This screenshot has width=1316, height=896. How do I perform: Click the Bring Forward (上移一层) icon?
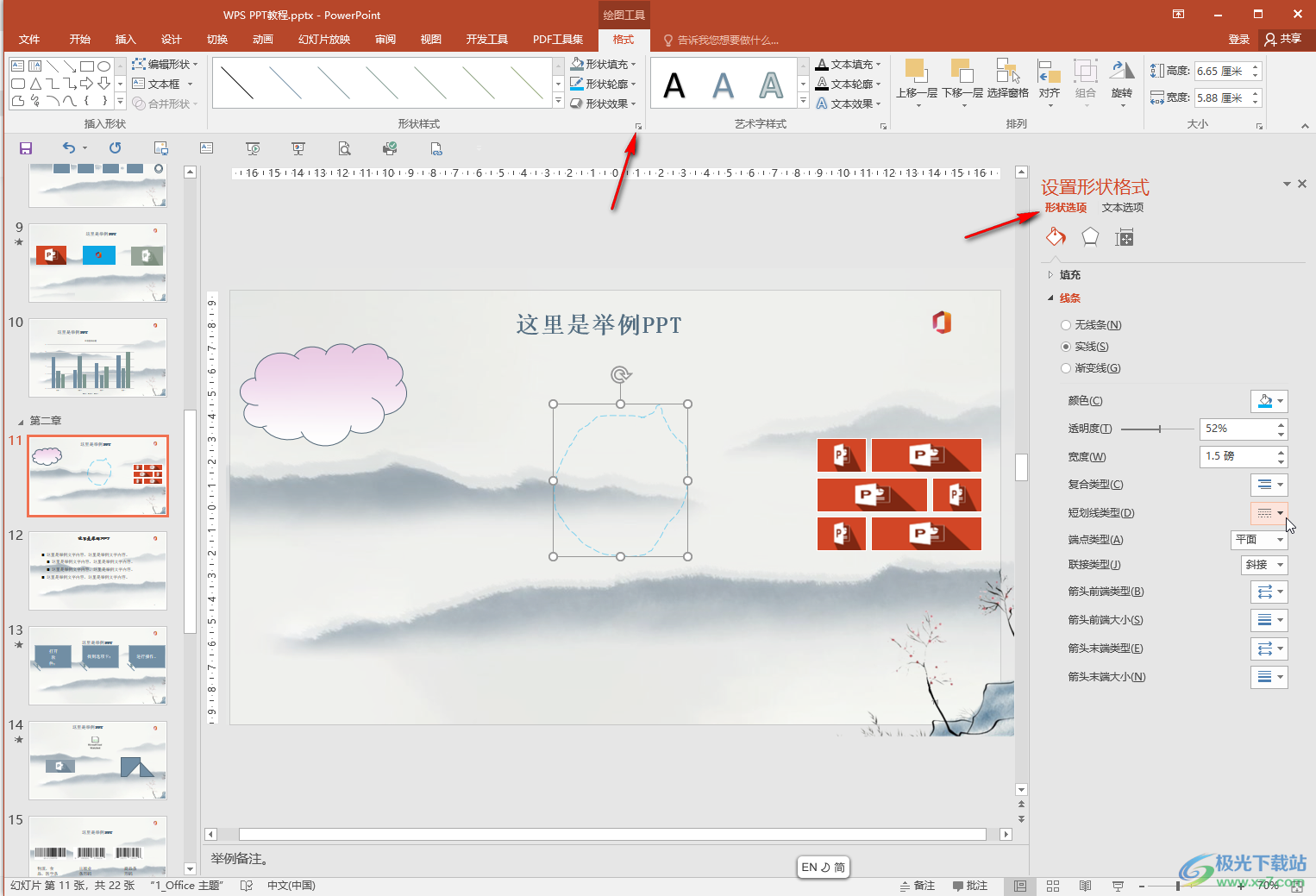click(x=916, y=78)
